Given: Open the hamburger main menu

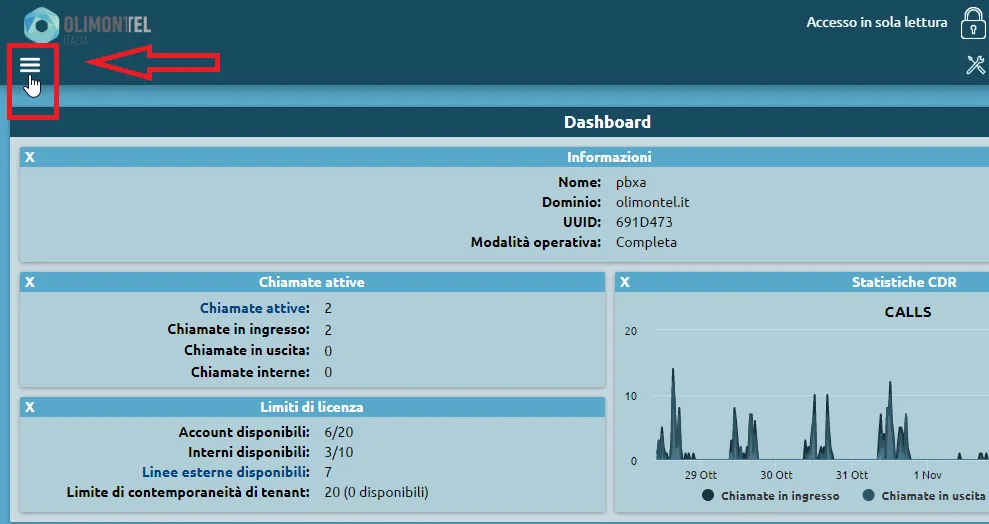Looking at the screenshot, I should [x=30, y=66].
